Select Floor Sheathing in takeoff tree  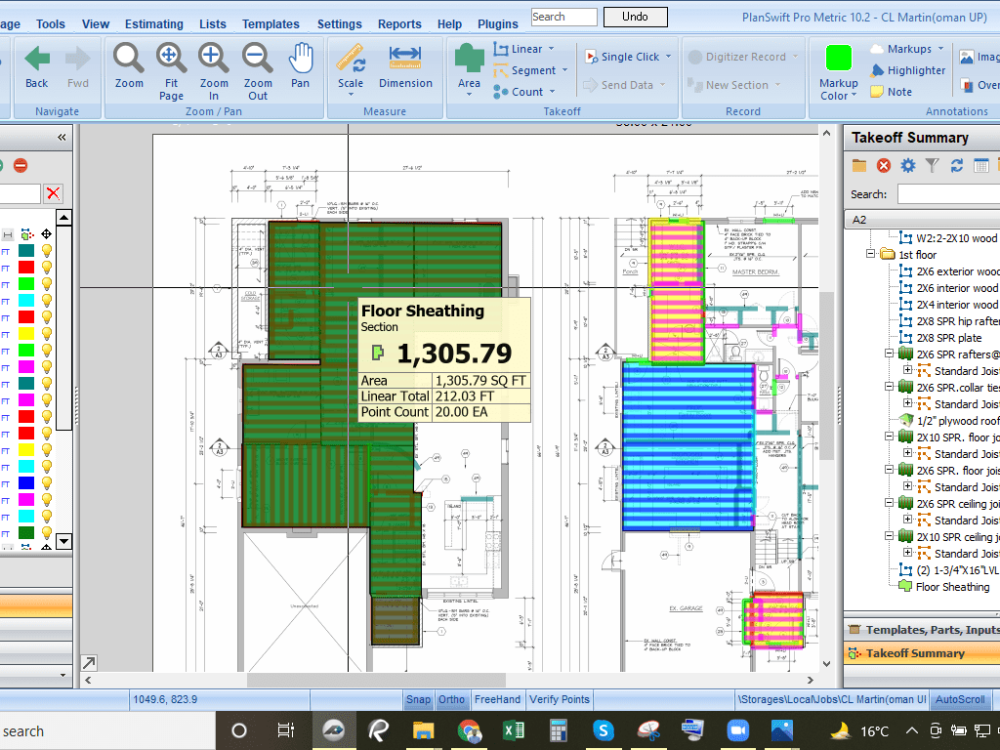pos(952,587)
